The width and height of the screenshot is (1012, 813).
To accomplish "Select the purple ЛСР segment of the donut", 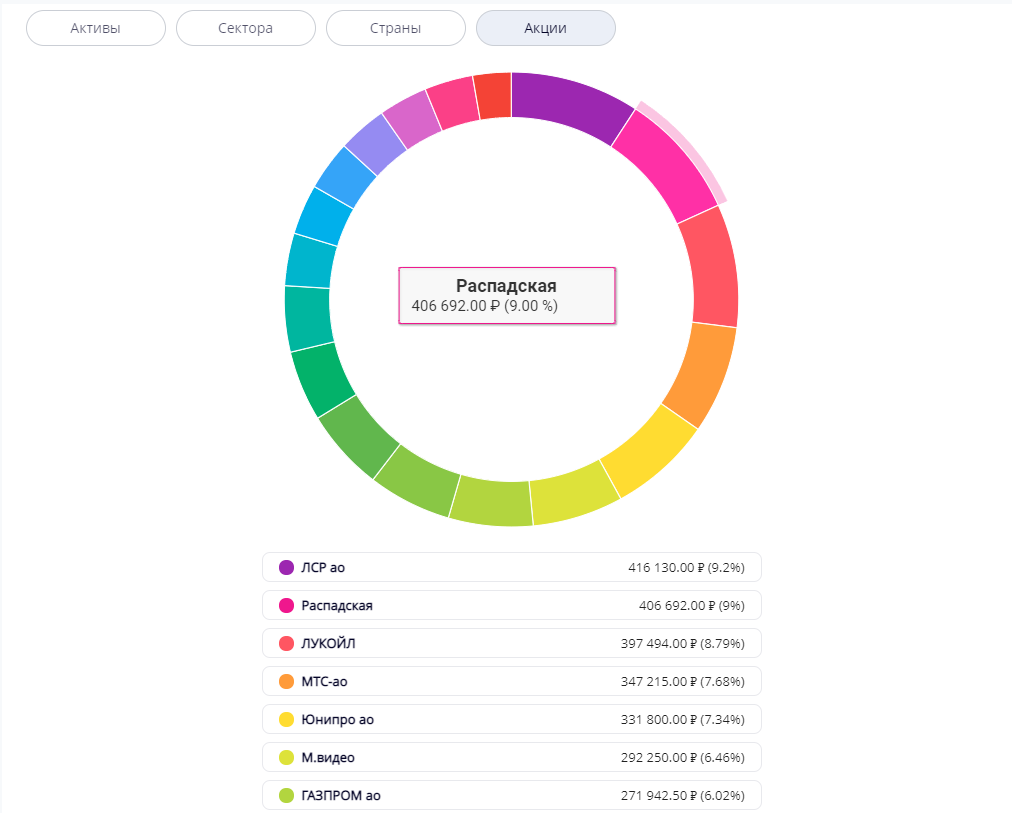I will (570, 105).
